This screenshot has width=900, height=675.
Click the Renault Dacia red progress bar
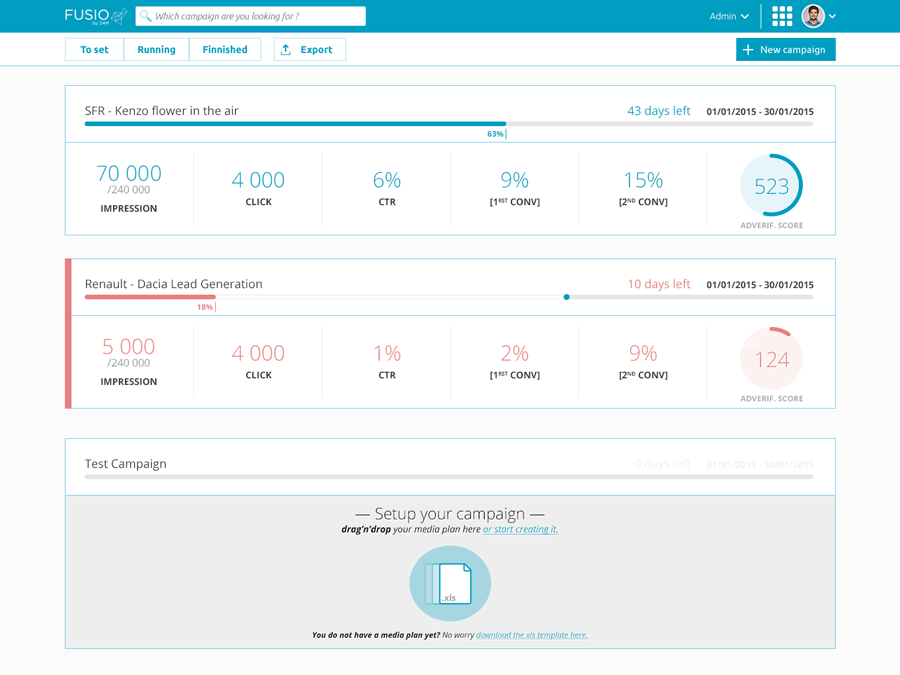(x=150, y=297)
